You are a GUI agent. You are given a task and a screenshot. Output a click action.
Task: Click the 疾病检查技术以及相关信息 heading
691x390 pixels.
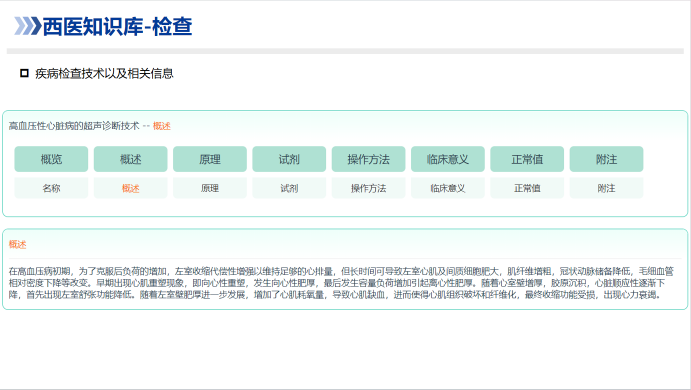click(104, 74)
